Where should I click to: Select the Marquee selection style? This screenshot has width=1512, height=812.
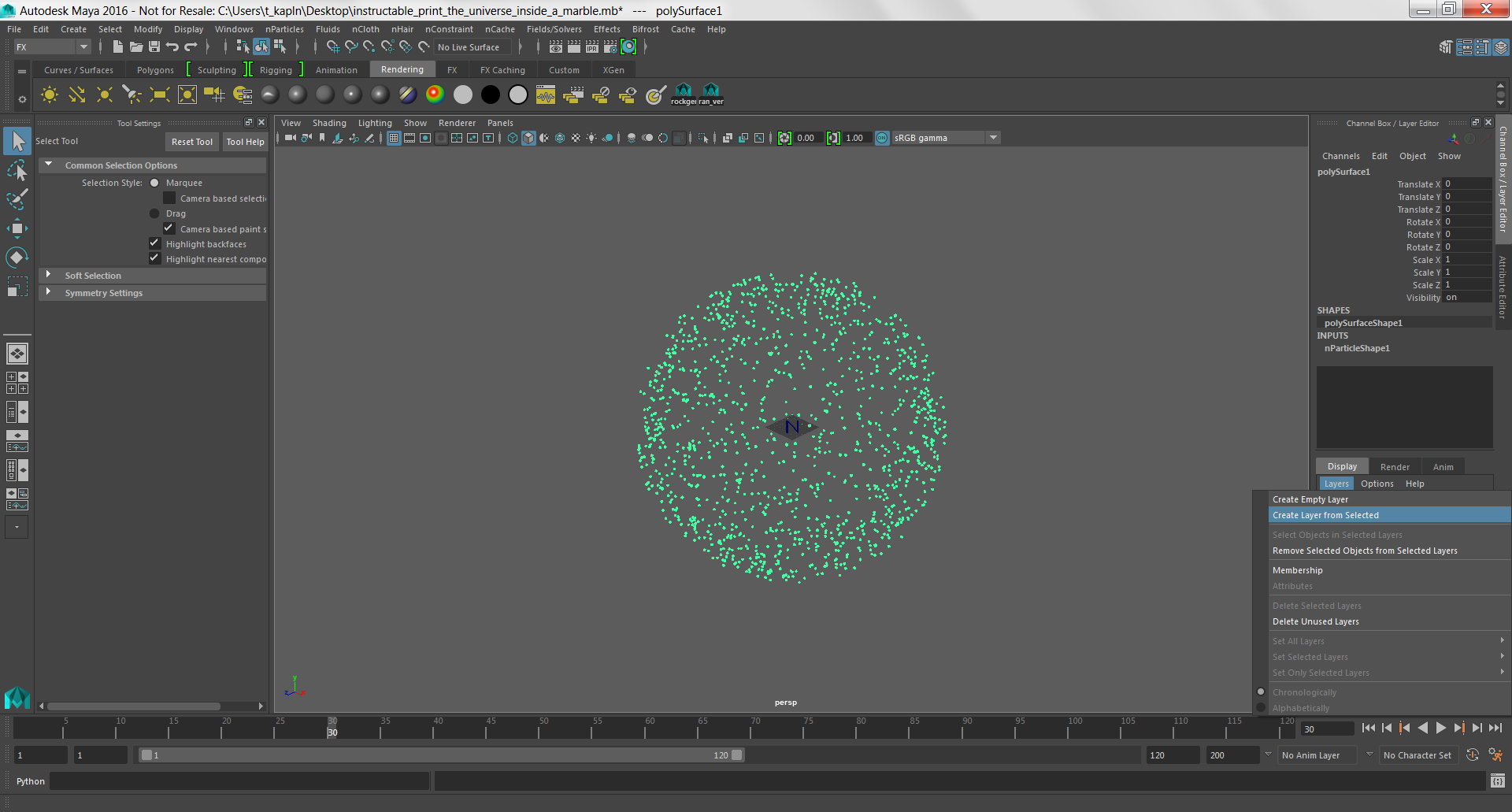[154, 183]
